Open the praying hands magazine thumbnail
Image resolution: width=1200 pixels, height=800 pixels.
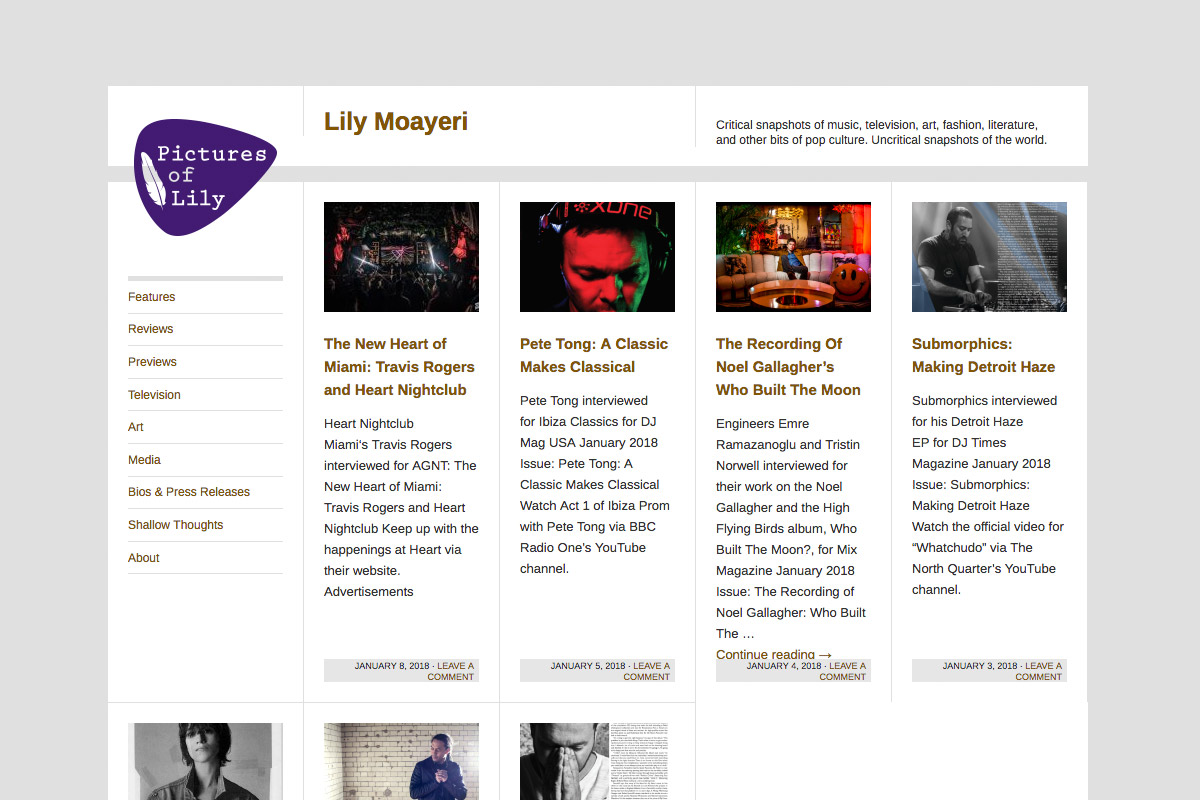597,761
